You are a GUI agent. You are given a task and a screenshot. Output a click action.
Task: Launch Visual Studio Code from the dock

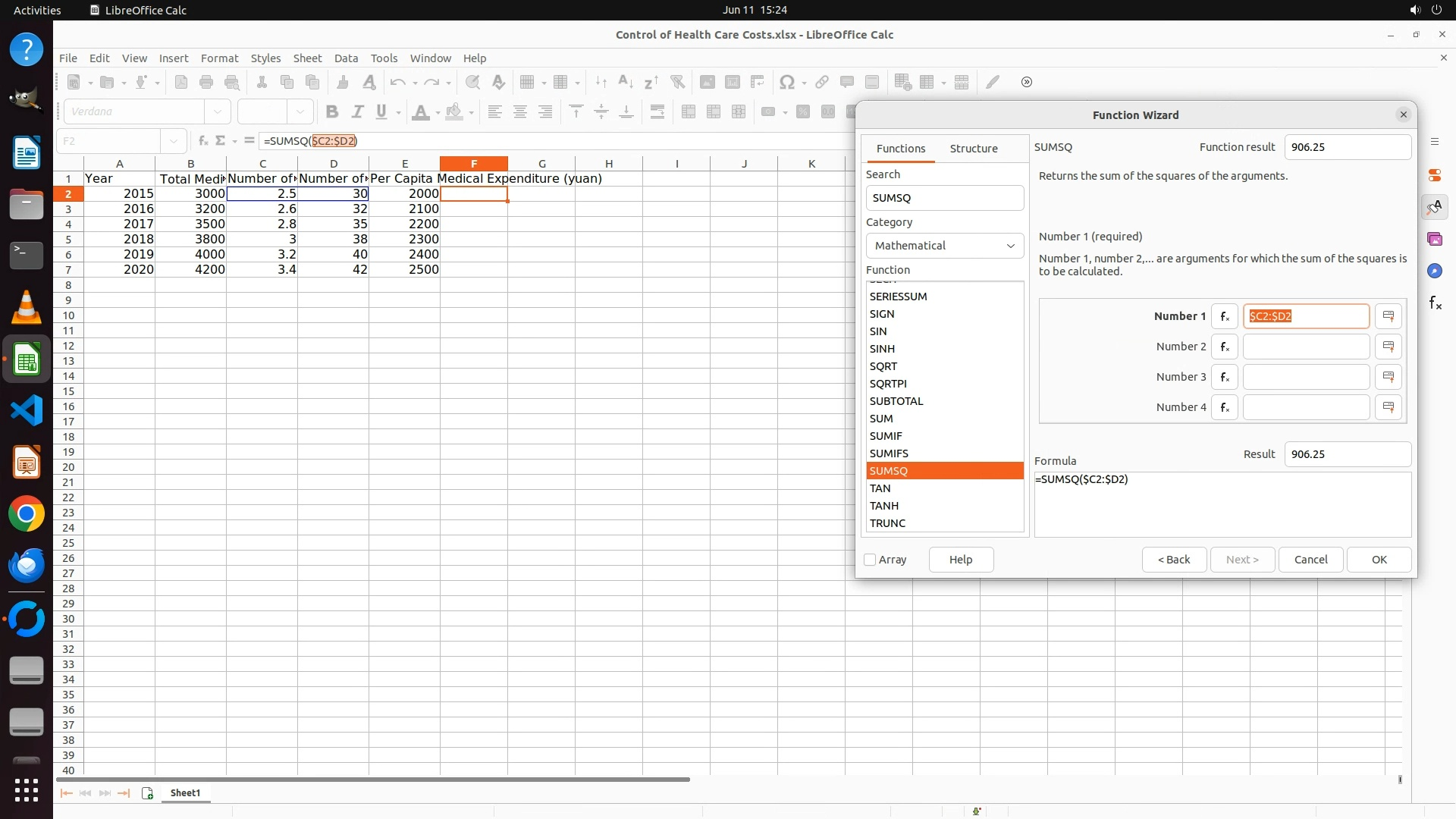(x=27, y=411)
